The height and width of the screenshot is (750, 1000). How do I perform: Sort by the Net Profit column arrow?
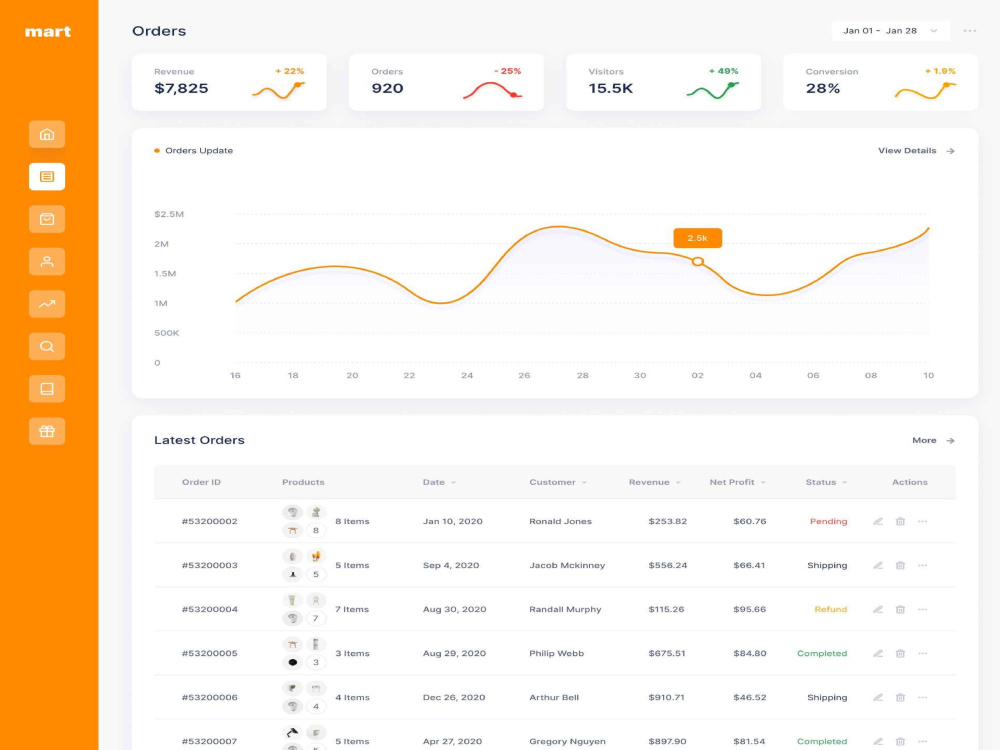tap(763, 483)
